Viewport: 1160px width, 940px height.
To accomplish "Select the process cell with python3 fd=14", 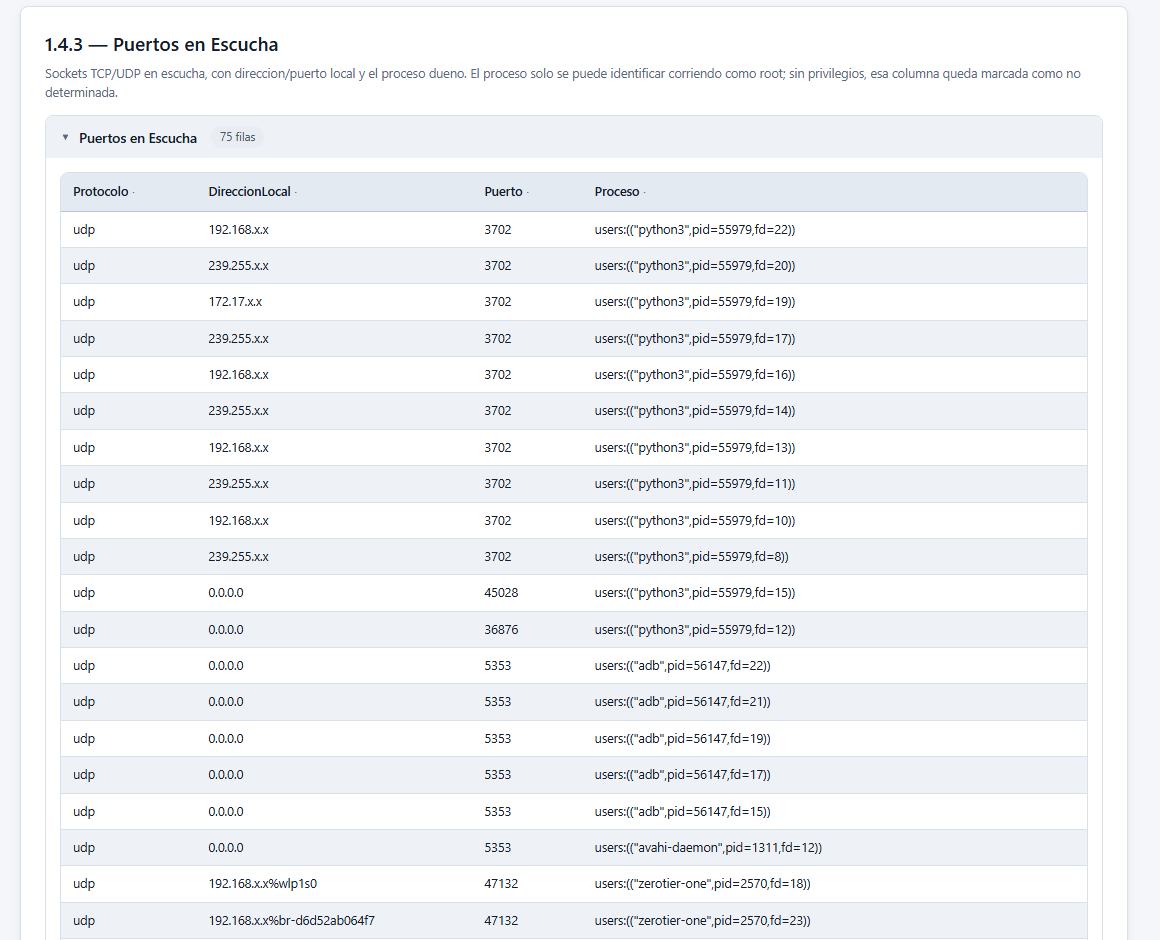I will coord(695,410).
